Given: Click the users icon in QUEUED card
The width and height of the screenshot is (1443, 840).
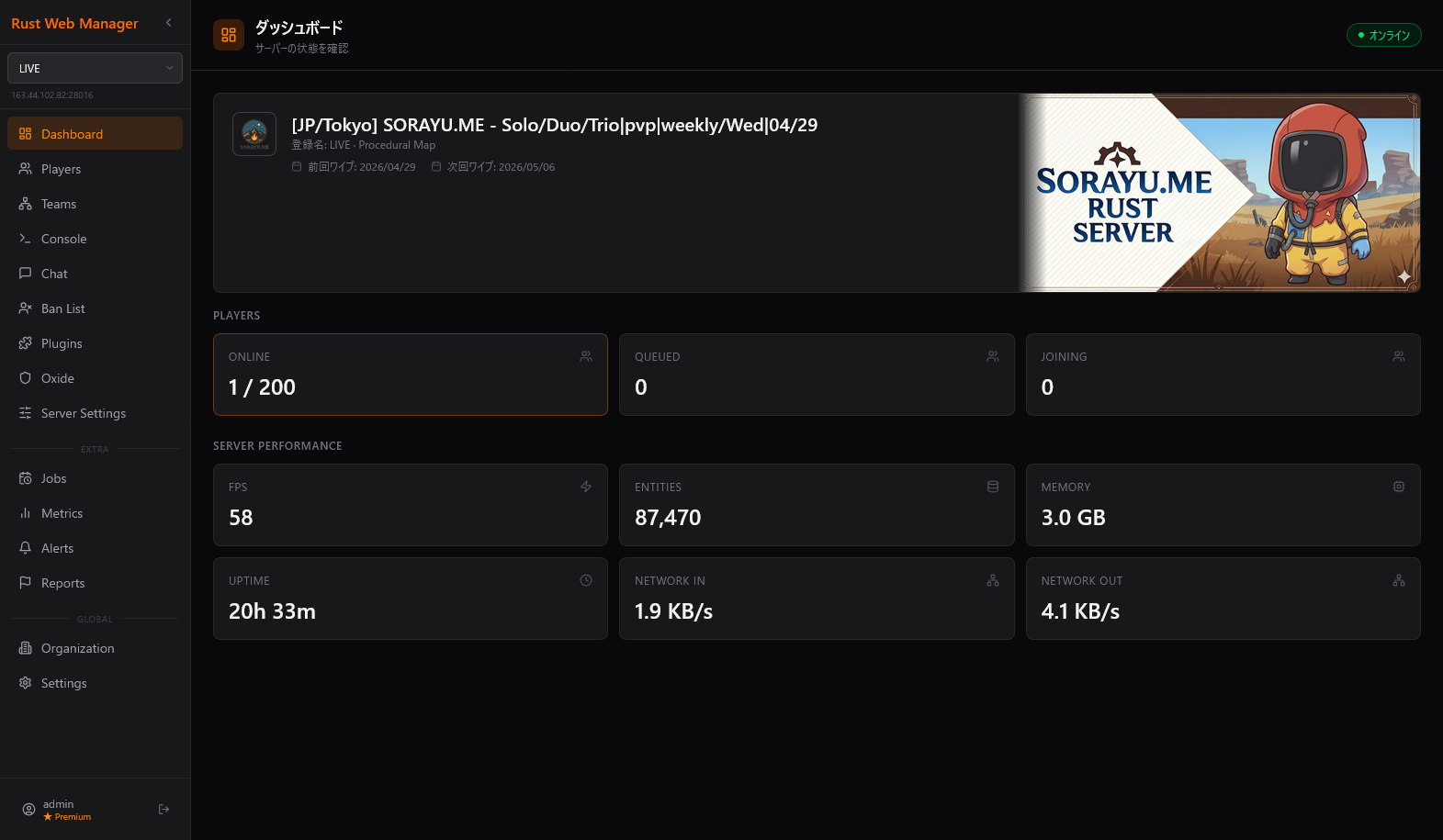Looking at the screenshot, I should pyautogui.click(x=993, y=356).
